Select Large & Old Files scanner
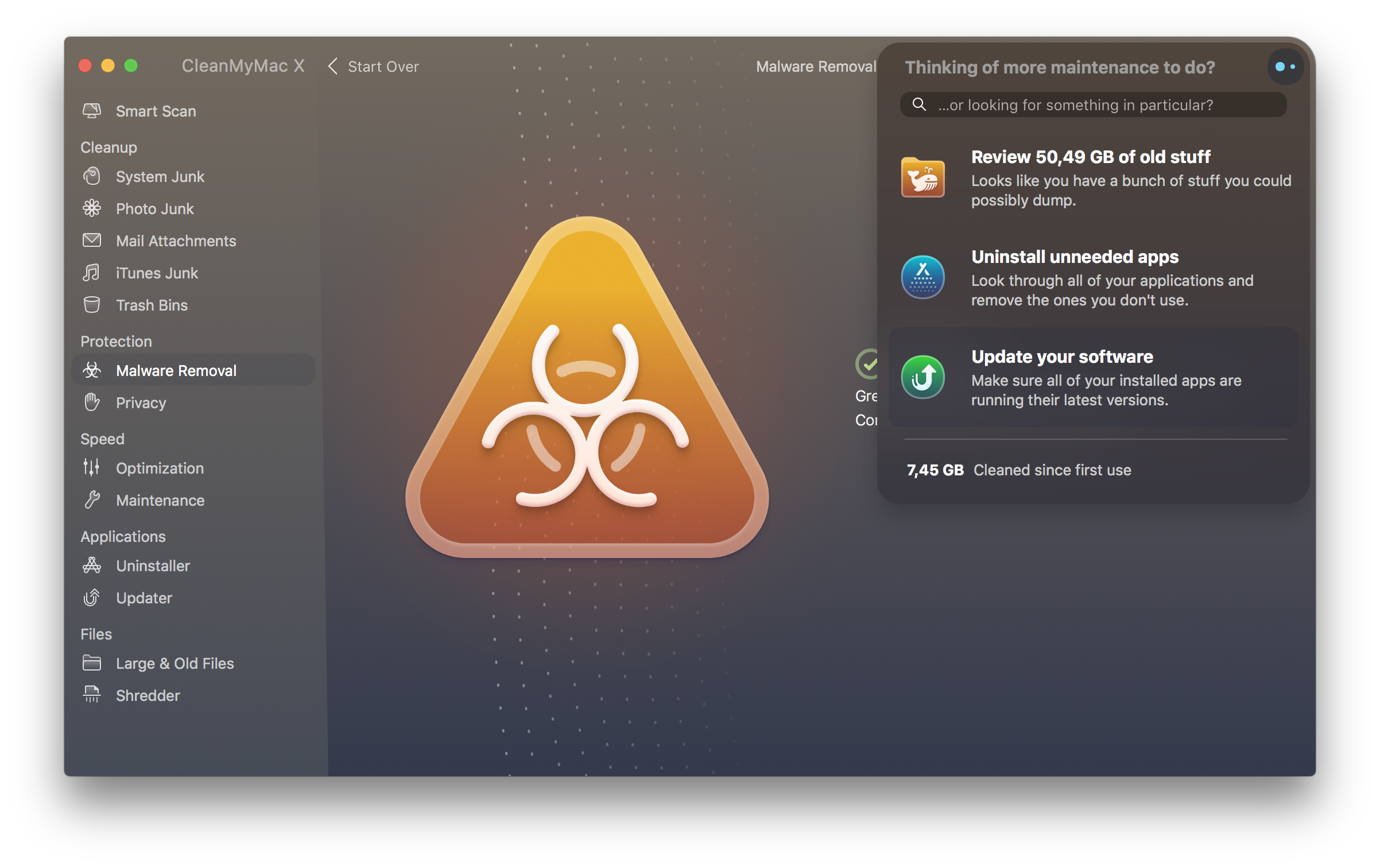Image resolution: width=1380 pixels, height=868 pixels. click(x=175, y=663)
